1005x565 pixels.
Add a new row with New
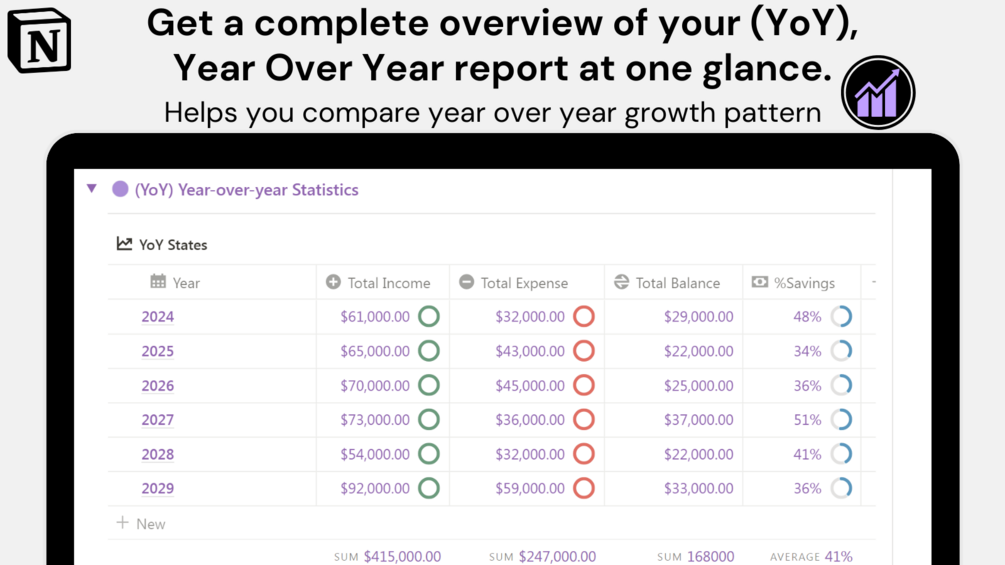pos(140,523)
